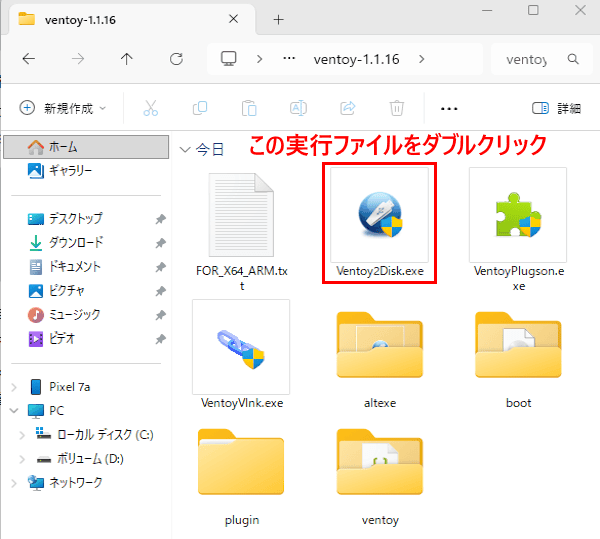The width and height of the screenshot is (600, 539).
Task: Unpin ピクチャ using its pin icon
Action: [160, 291]
